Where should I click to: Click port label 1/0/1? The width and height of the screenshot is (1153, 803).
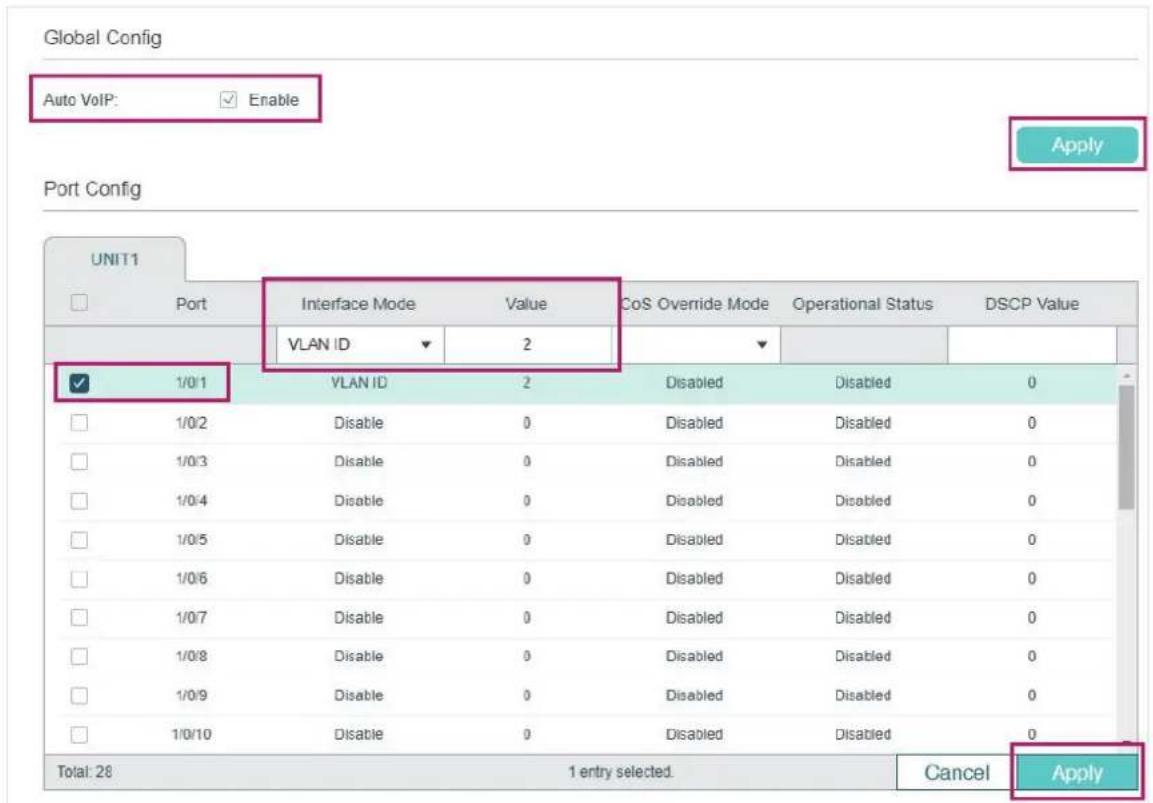(191, 383)
